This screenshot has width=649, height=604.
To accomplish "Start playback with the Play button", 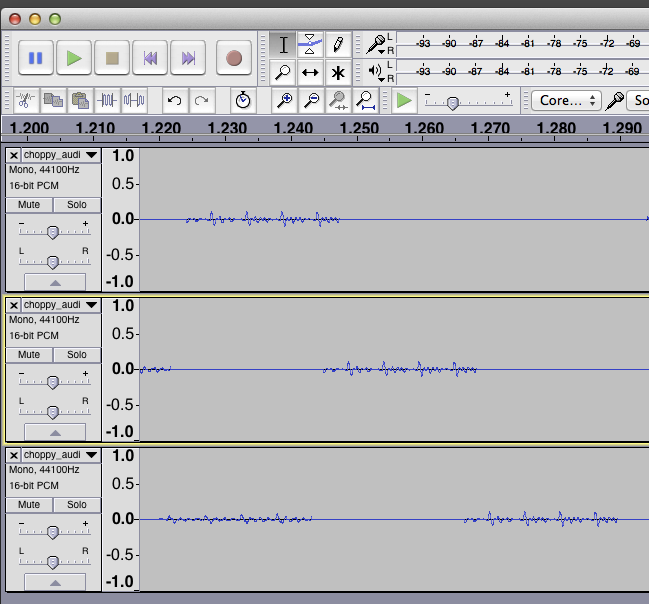I will click(x=74, y=58).
